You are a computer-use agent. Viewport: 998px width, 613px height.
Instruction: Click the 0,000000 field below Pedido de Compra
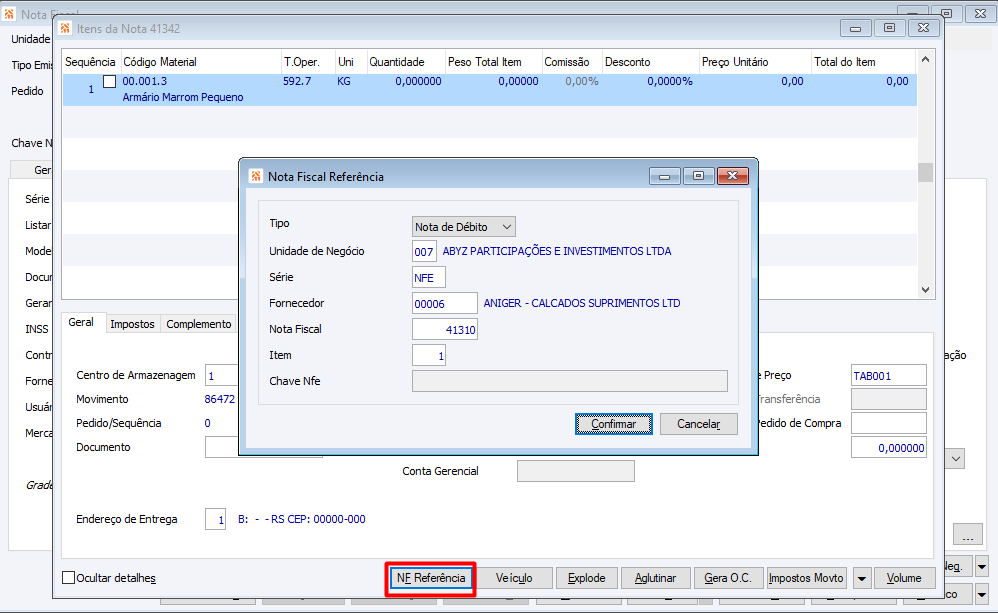(x=889, y=447)
